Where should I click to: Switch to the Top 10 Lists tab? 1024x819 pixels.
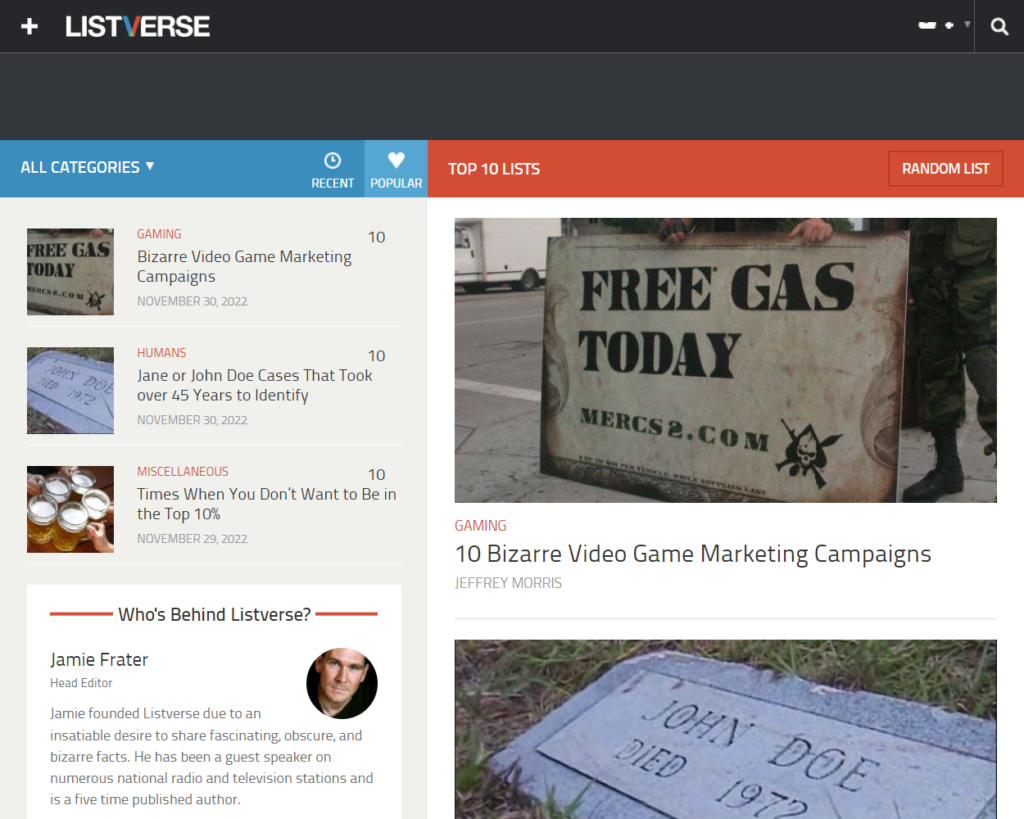click(494, 169)
